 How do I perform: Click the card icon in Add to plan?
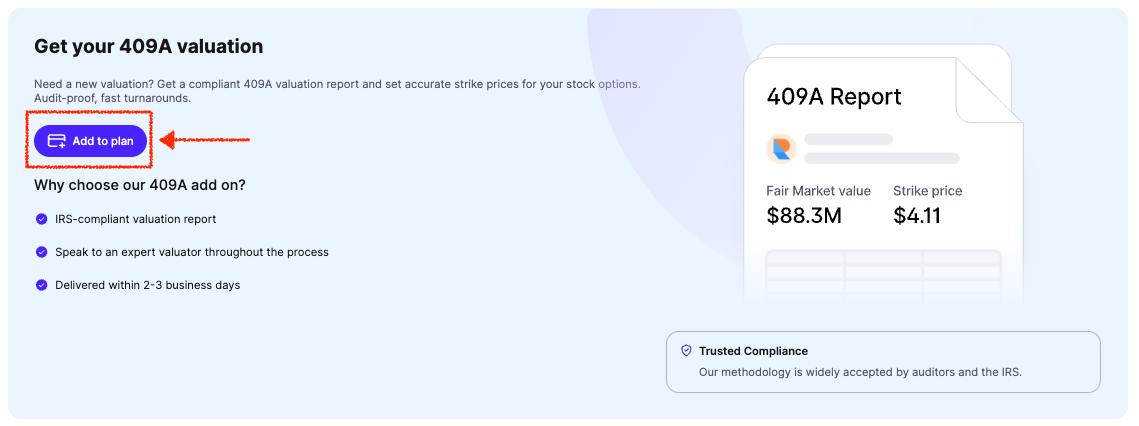click(x=57, y=141)
